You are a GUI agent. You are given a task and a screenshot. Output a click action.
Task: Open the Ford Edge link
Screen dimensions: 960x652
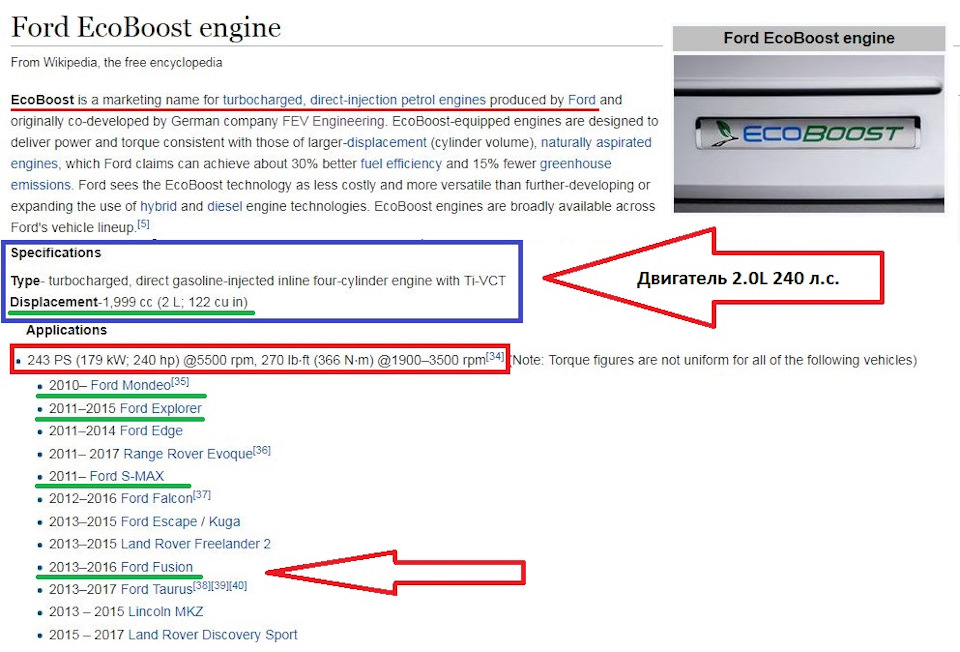point(151,431)
